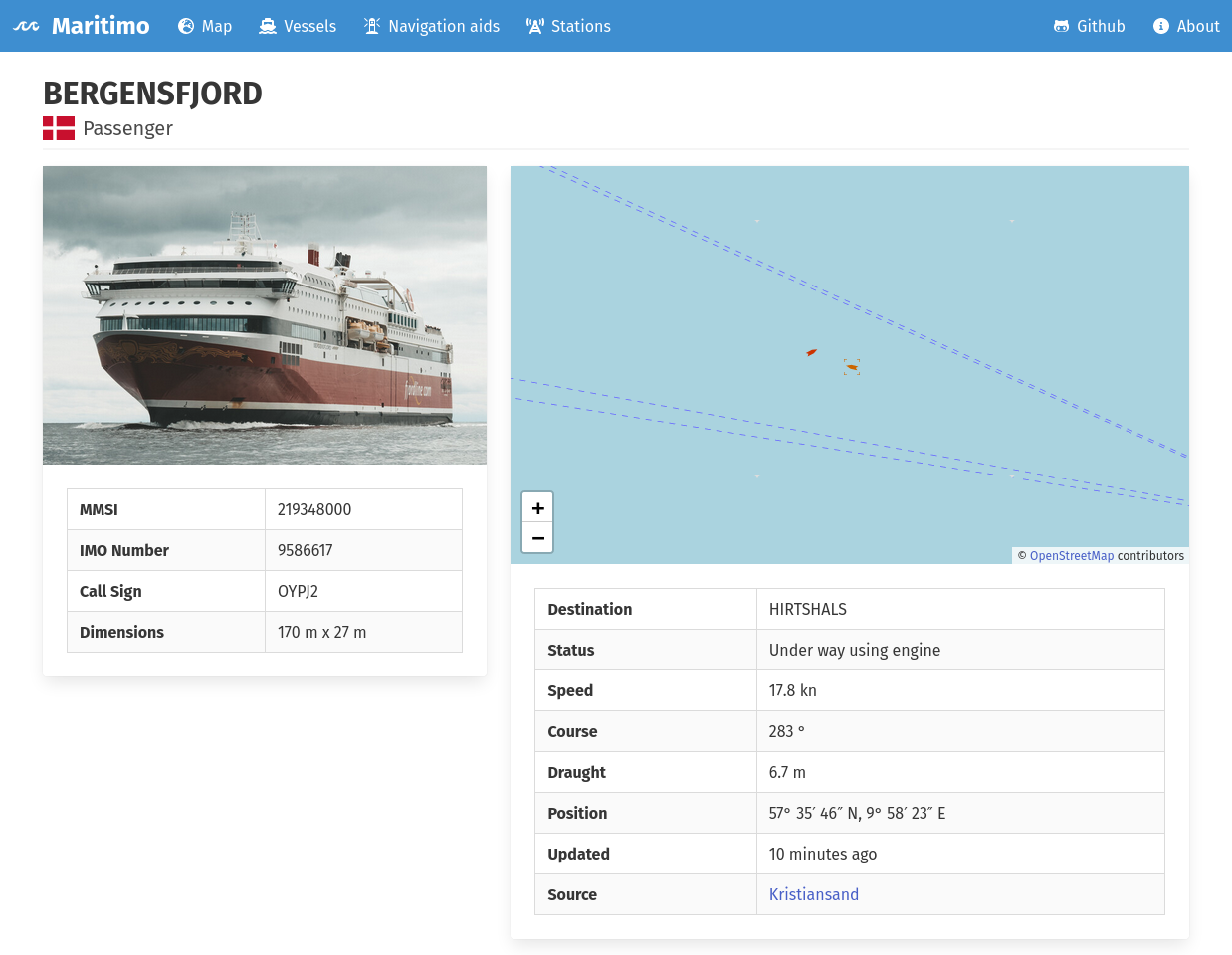This screenshot has height=955, width=1232.
Task: Click the lighthouse icon for Navigation aids
Action: (x=373, y=26)
